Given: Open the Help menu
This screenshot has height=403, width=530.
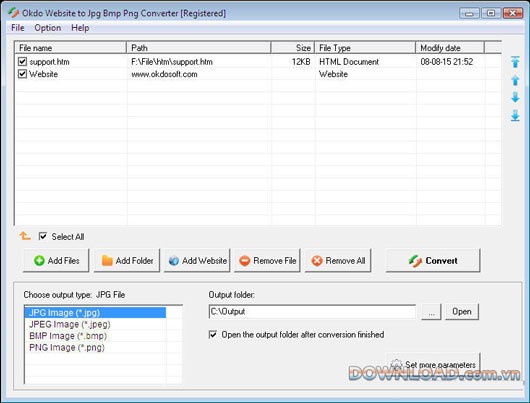Looking at the screenshot, I should point(80,28).
